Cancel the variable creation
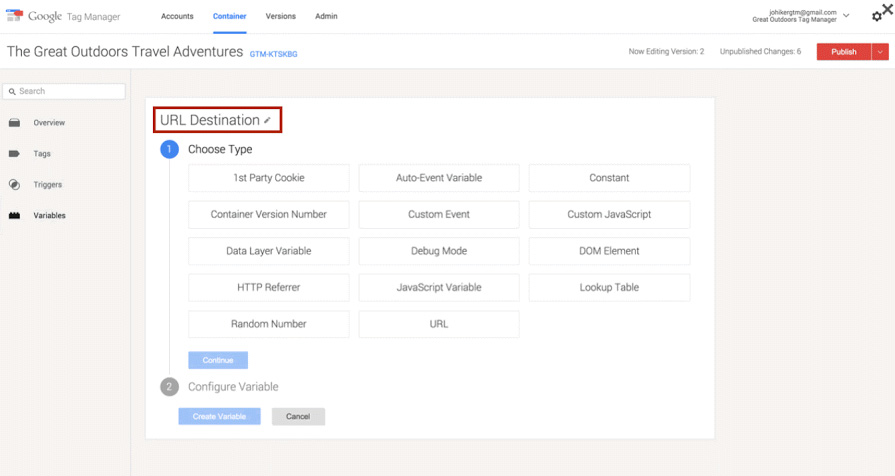This screenshot has height=476, width=895. [298, 416]
